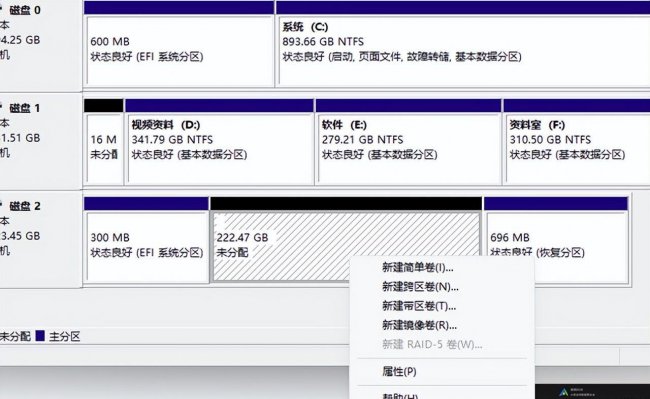The width and height of the screenshot is (650, 399).
Task: Select the 资料室 (F:) 310.50 GB partition
Action: [577, 141]
